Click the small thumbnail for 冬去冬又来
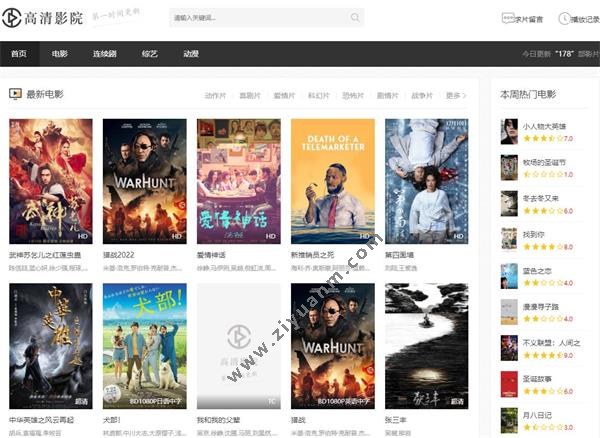The width and height of the screenshot is (600, 438). [x=509, y=204]
